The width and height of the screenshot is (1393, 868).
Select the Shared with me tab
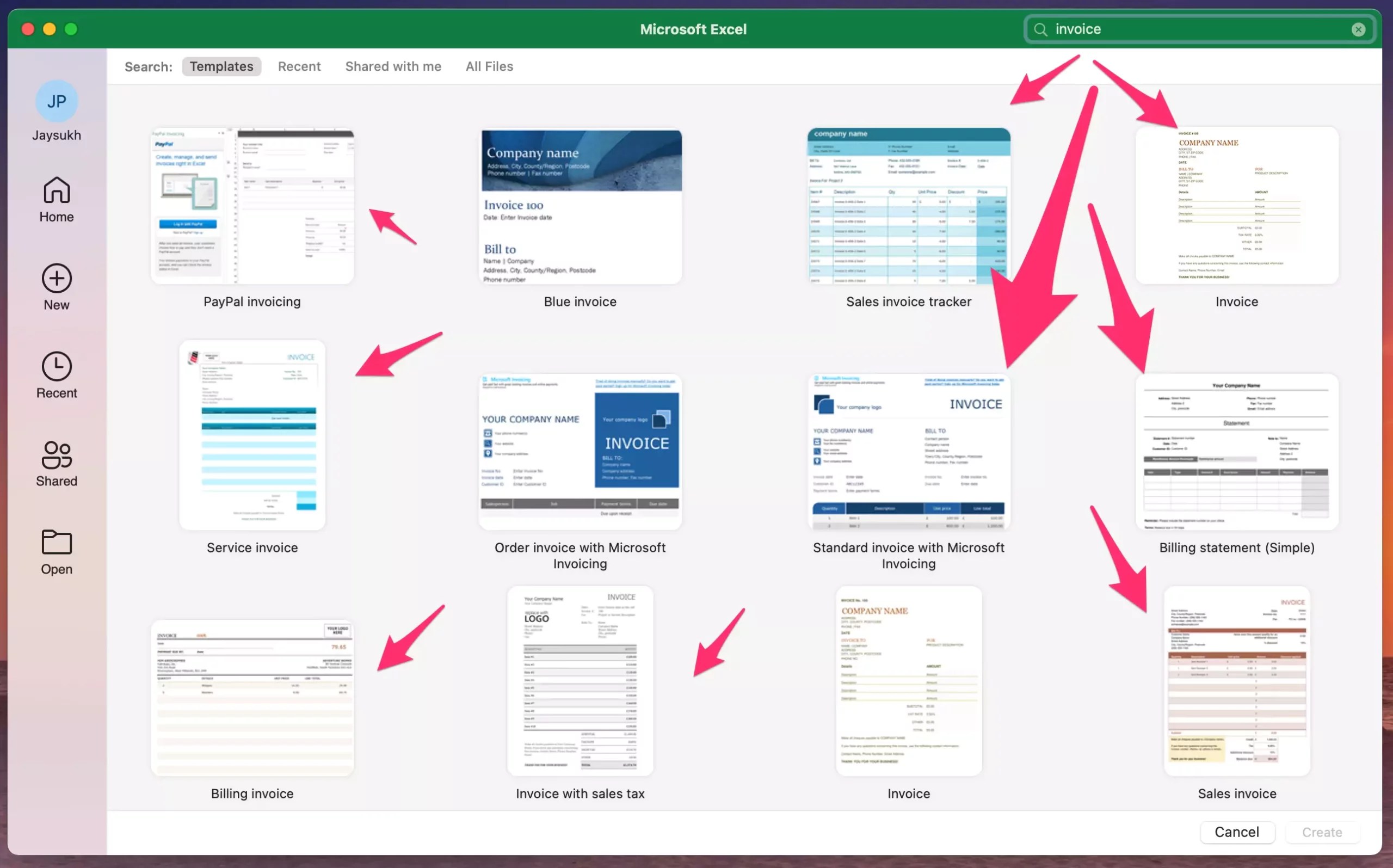(x=392, y=66)
